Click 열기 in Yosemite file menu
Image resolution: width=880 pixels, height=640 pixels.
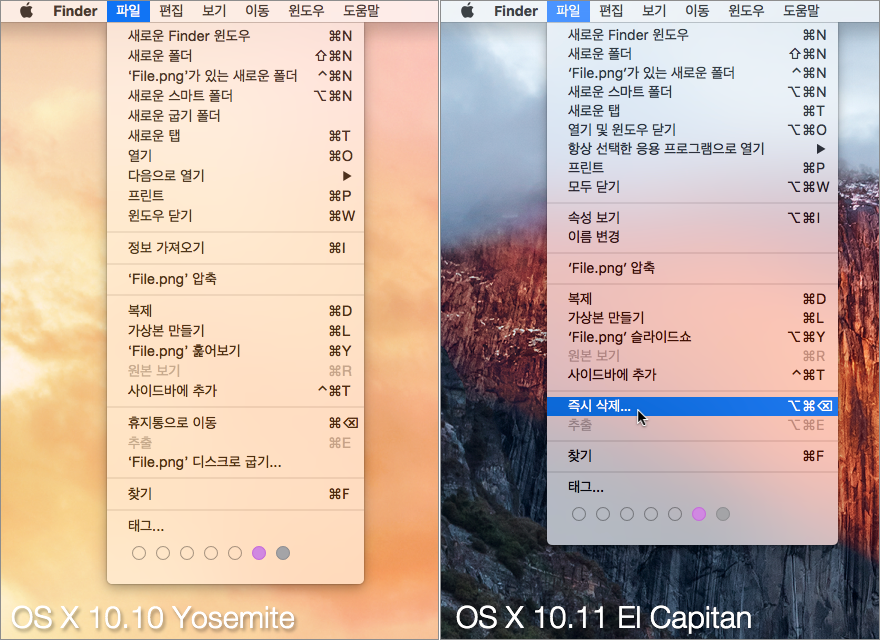point(235,156)
